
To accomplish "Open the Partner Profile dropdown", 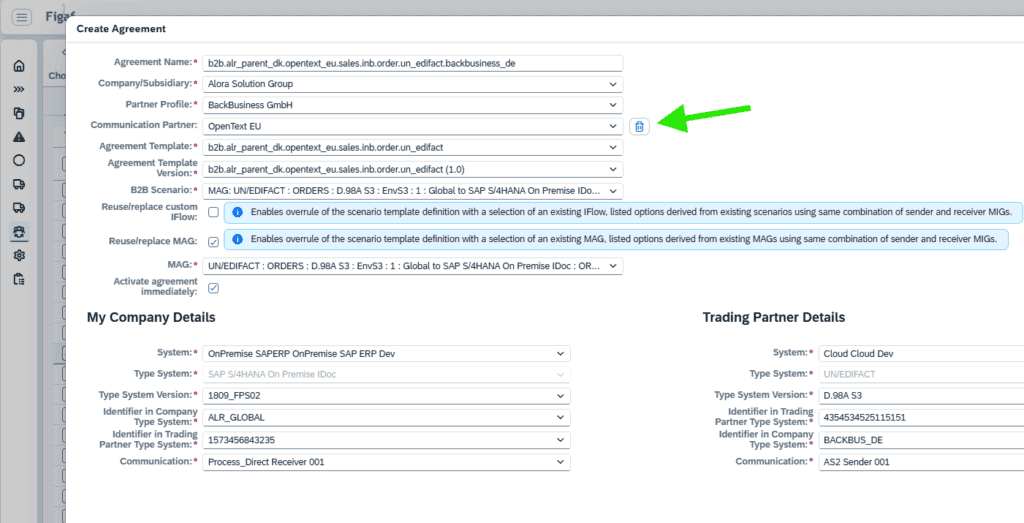I will (413, 105).
